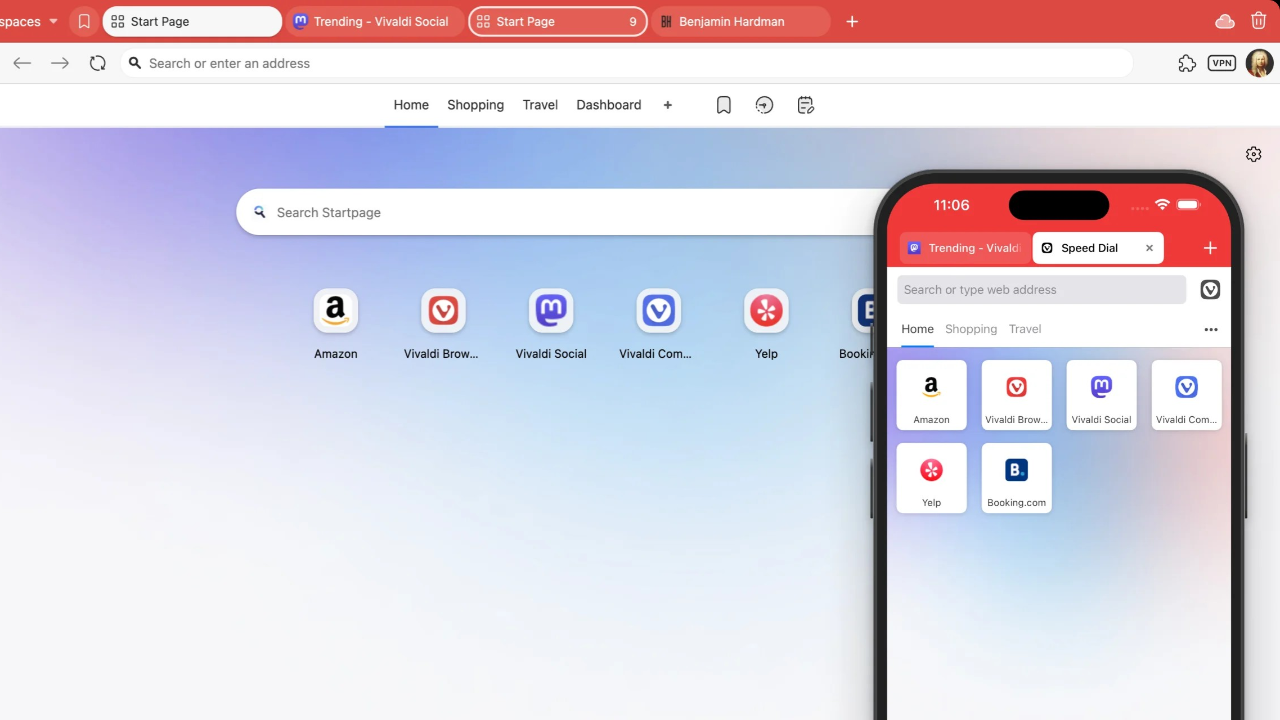Switch to the Shopping speed dial tab
Screen dimensions: 1280x720
click(475, 105)
